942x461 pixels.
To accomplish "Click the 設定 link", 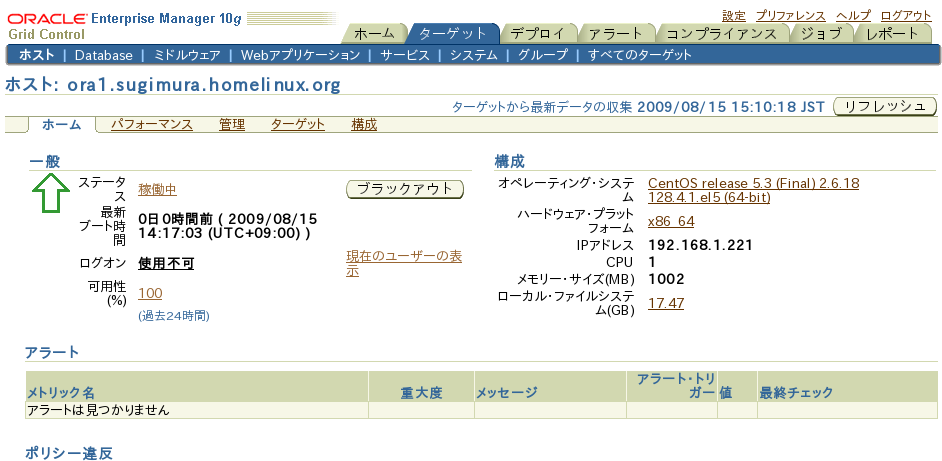I will coord(734,16).
